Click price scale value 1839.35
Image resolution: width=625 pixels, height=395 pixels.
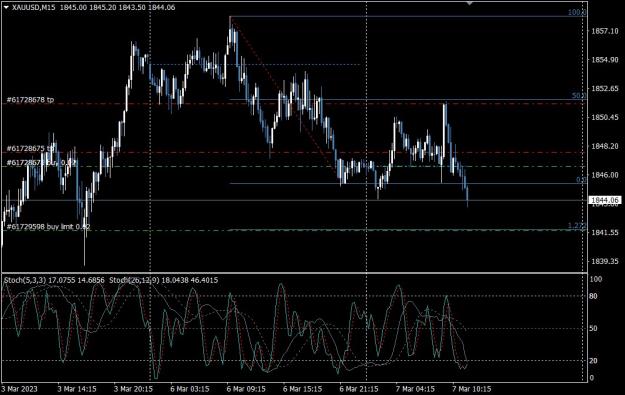pos(605,261)
